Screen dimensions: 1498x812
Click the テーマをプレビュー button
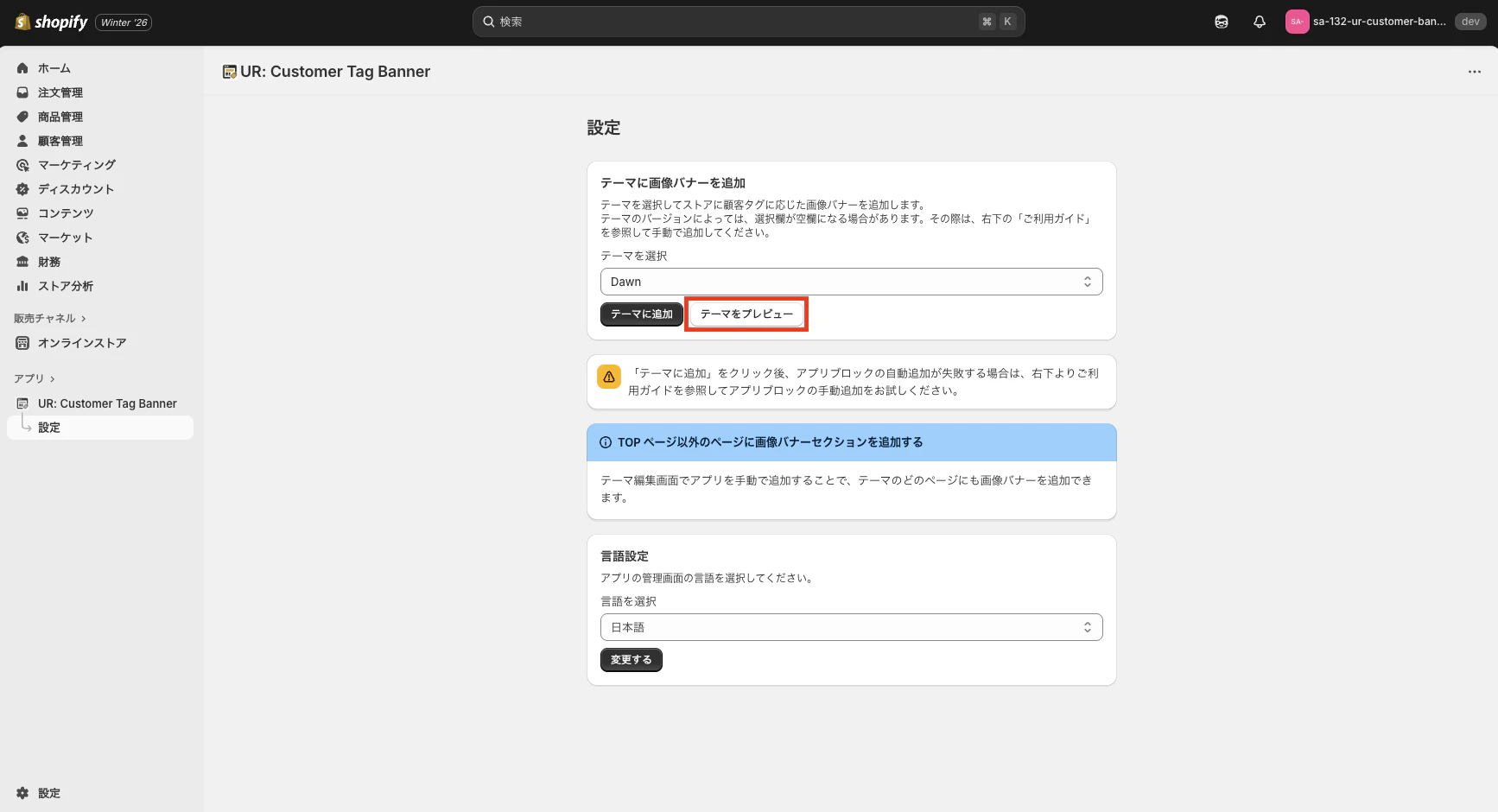[746, 314]
